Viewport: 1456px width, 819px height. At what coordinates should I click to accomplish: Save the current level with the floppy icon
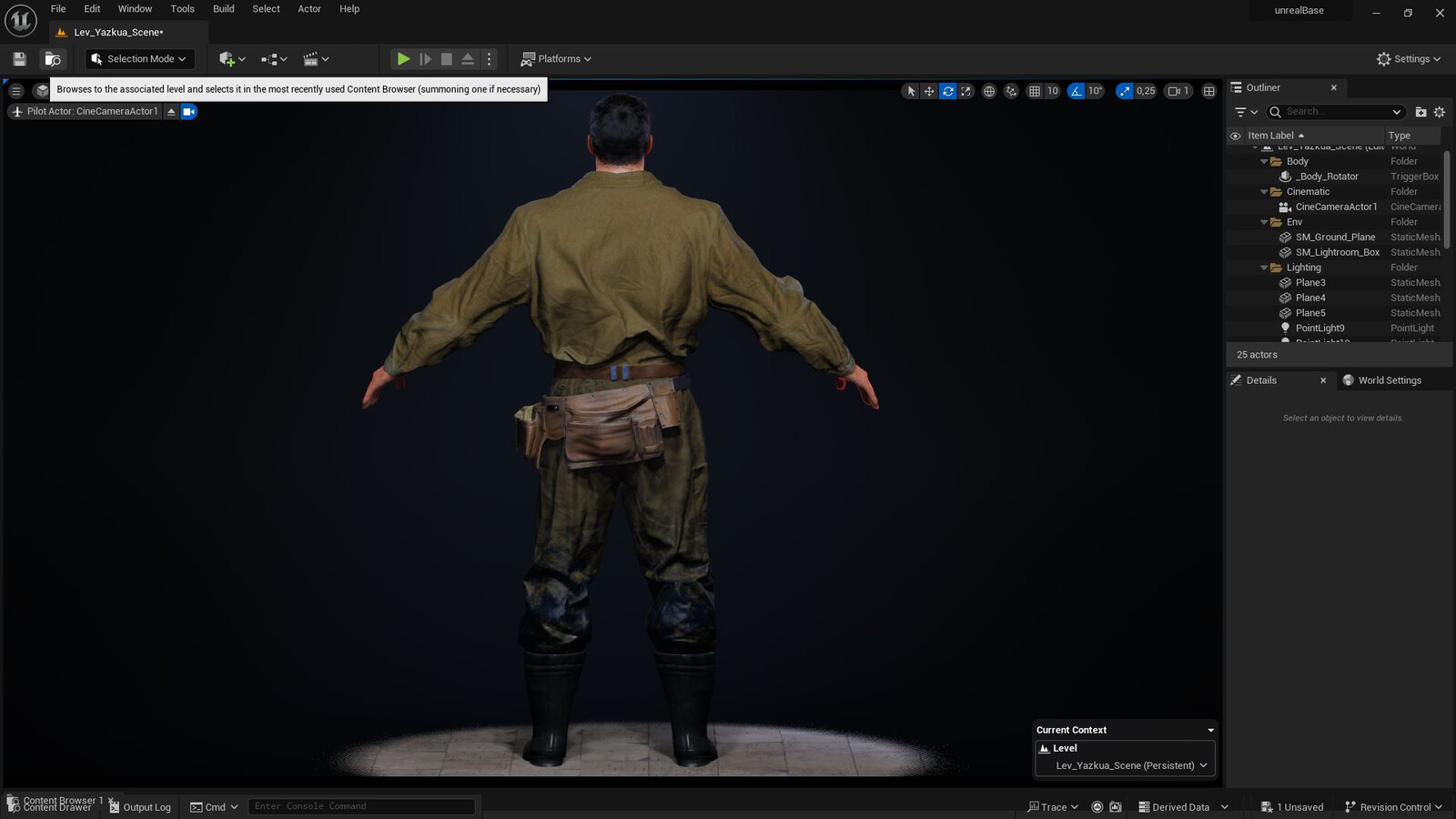(x=19, y=59)
